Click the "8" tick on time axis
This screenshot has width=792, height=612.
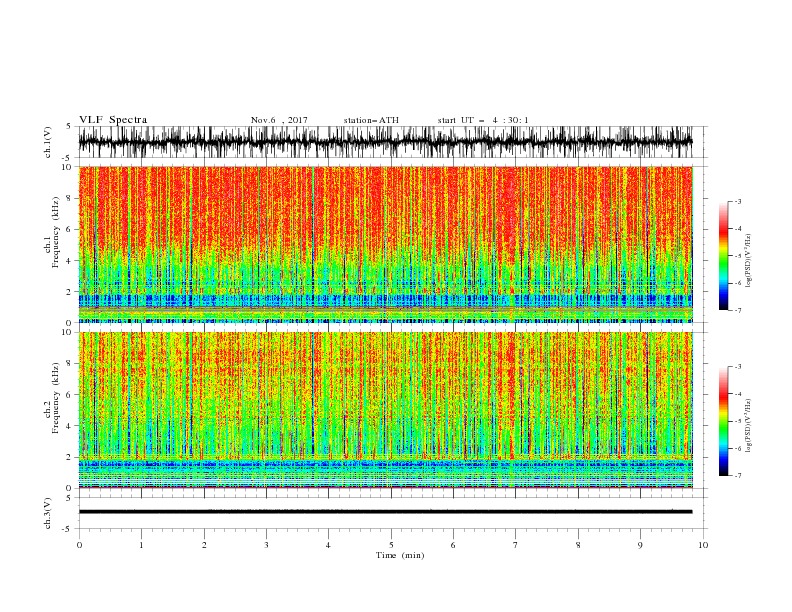tap(578, 545)
